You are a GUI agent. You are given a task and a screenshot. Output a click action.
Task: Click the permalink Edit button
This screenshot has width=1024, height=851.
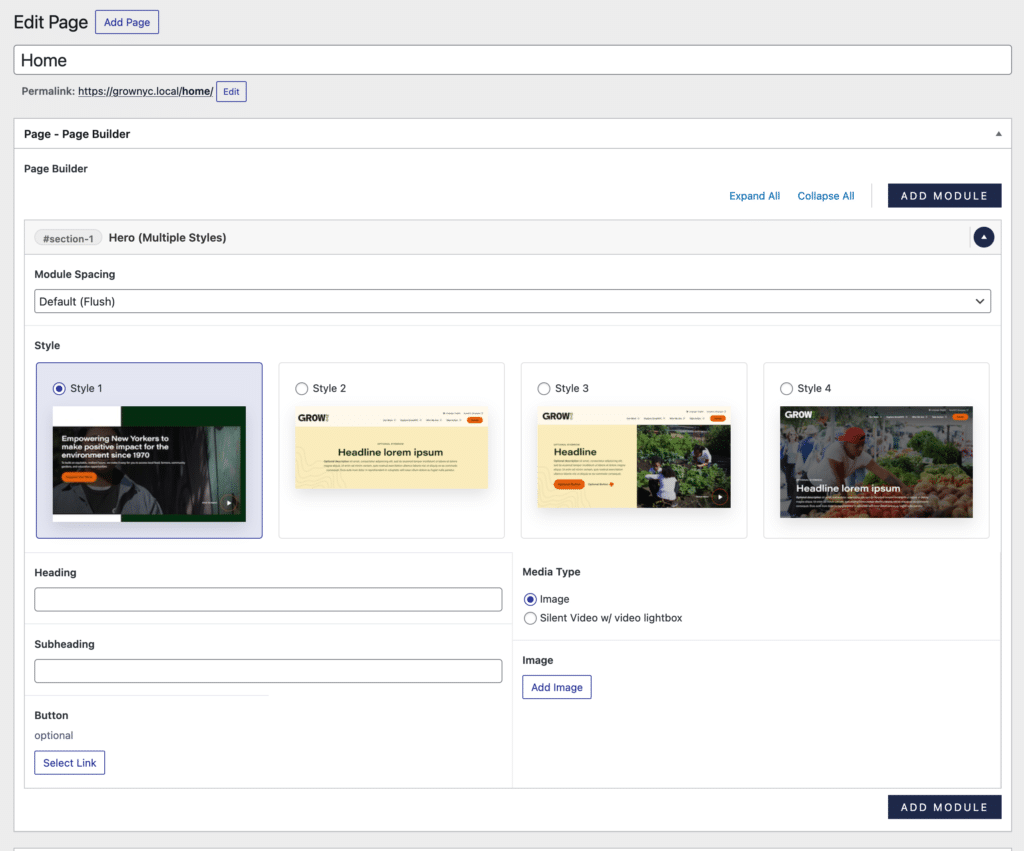(231, 91)
